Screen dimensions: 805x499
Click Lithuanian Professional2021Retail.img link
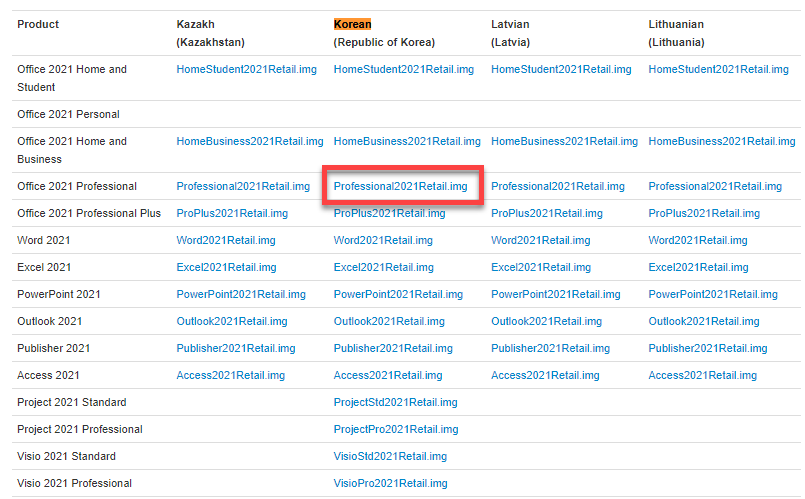coord(715,186)
